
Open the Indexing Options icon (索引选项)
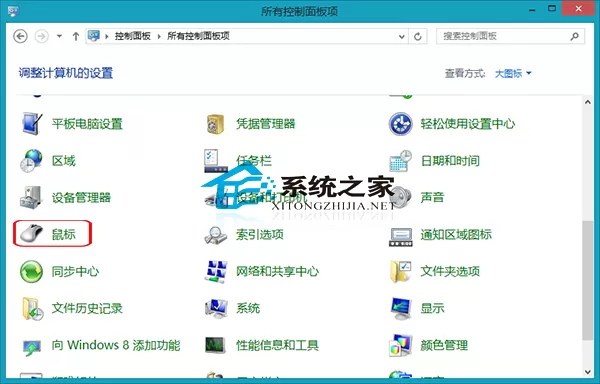coord(215,235)
